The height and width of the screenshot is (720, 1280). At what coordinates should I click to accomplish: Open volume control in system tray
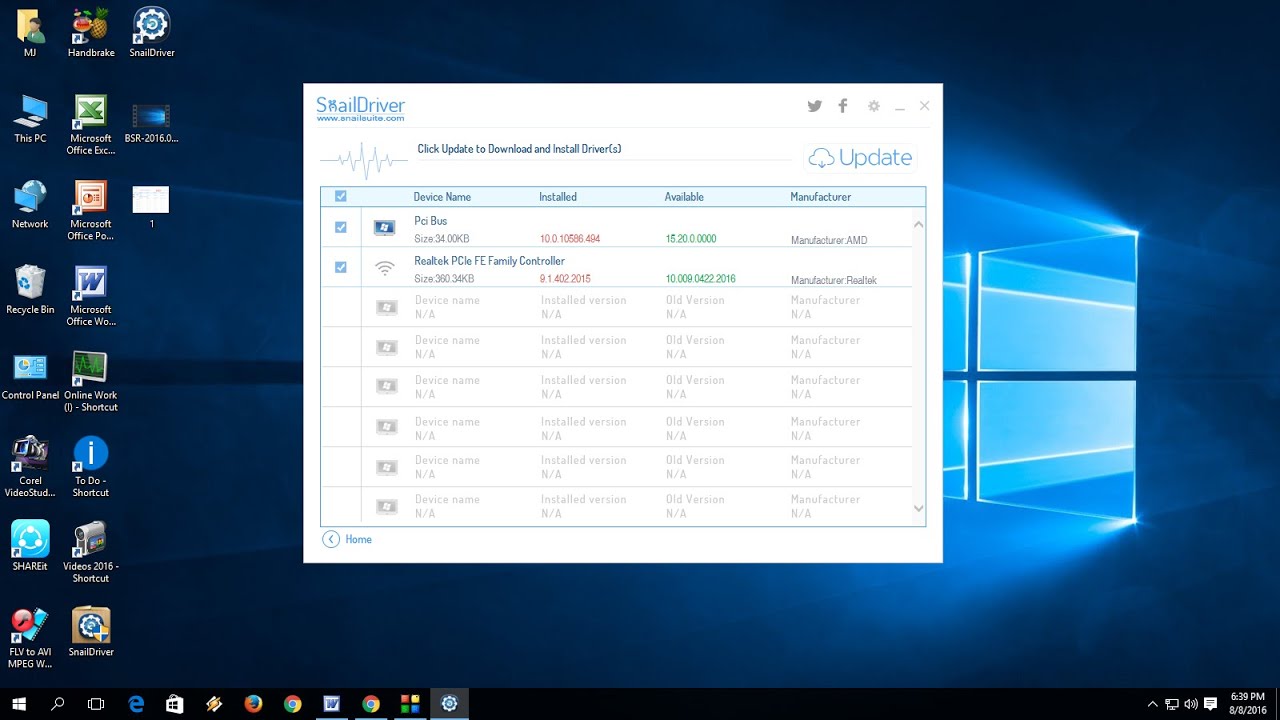(1191, 704)
